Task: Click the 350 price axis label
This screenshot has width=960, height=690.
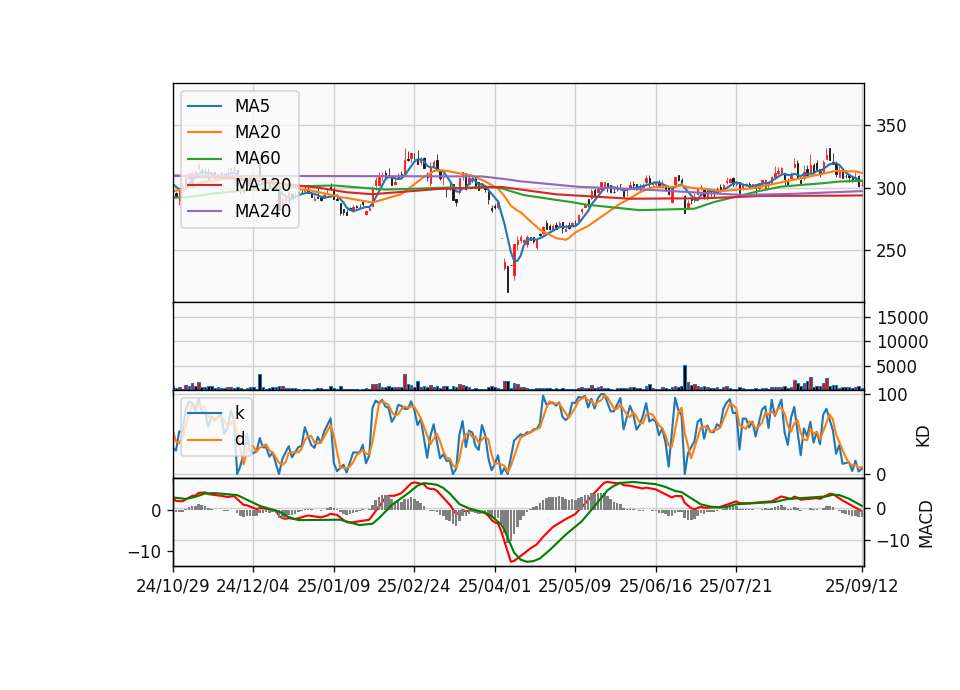Action: point(891,126)
